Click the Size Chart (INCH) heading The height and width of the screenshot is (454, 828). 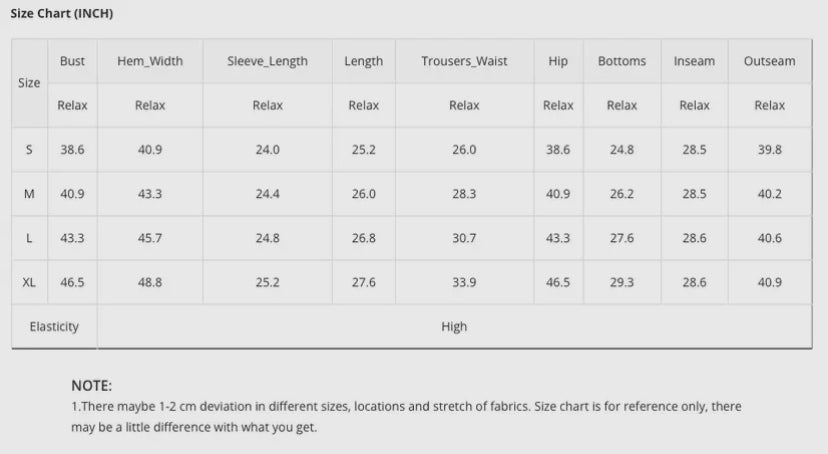coord(62,14)
